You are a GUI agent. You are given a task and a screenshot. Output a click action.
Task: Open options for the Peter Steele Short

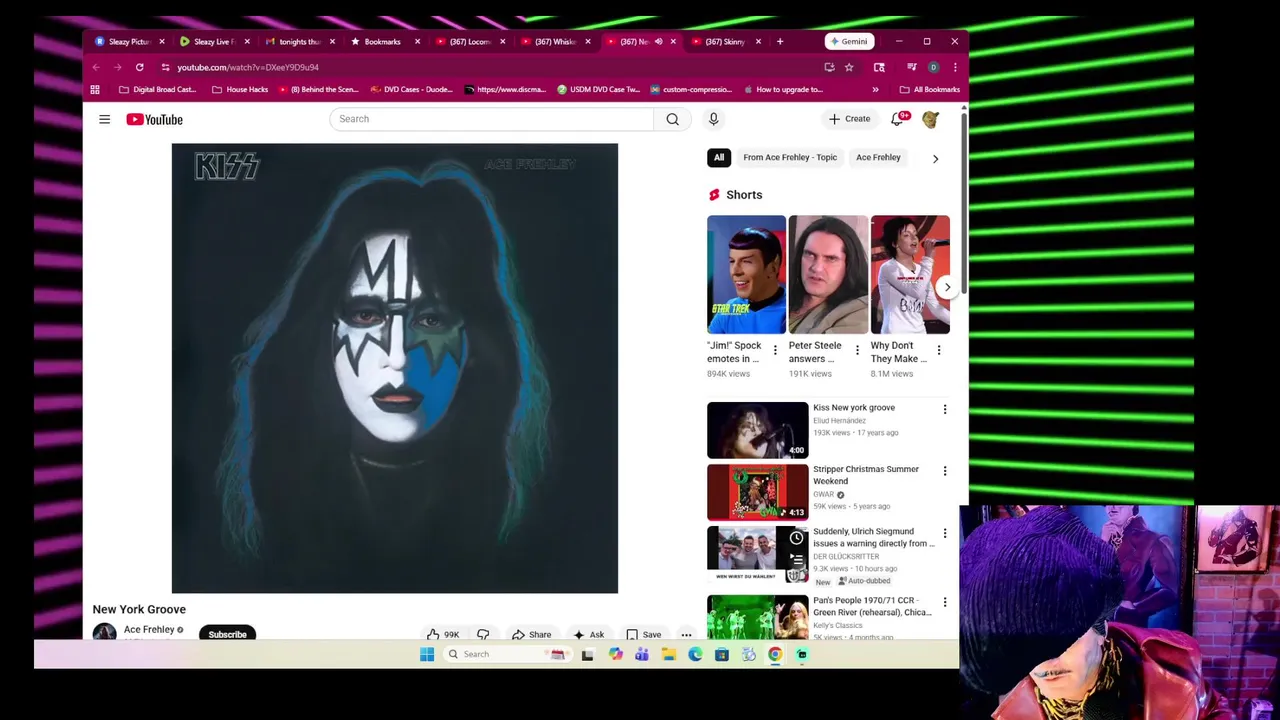click(856, 350)
